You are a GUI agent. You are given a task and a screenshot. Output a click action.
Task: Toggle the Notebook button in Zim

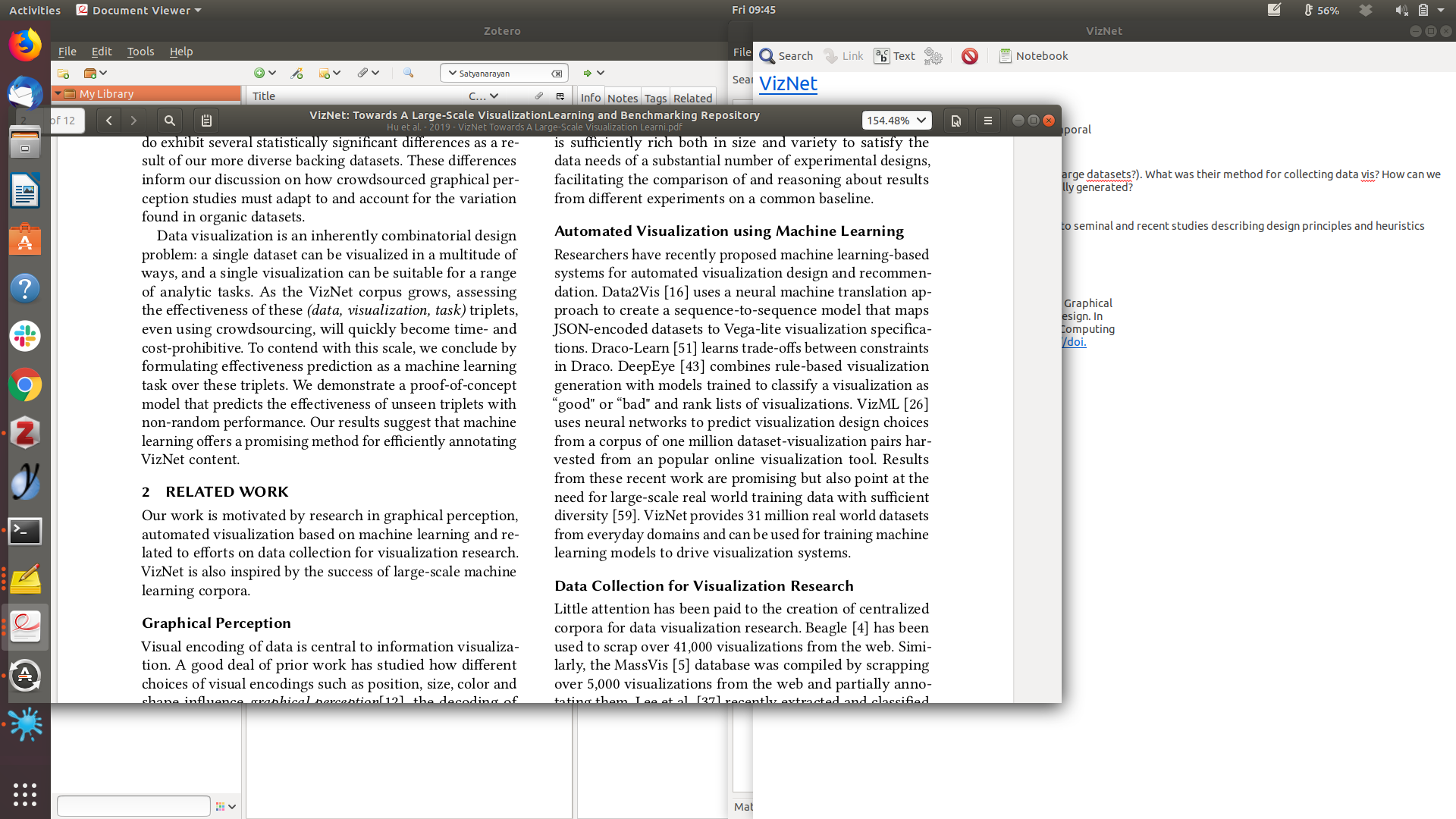tap(1033, 56)
